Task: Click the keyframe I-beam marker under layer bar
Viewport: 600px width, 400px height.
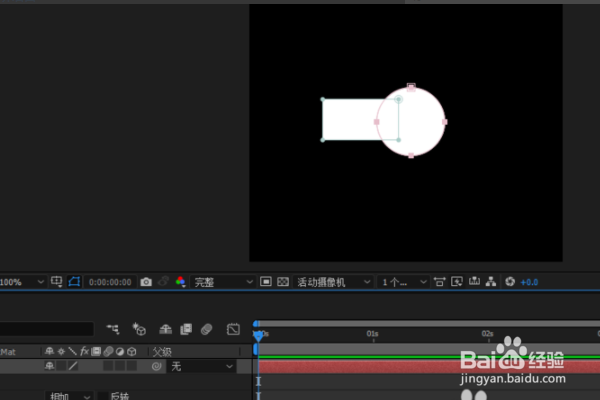Action: point(258,381)
